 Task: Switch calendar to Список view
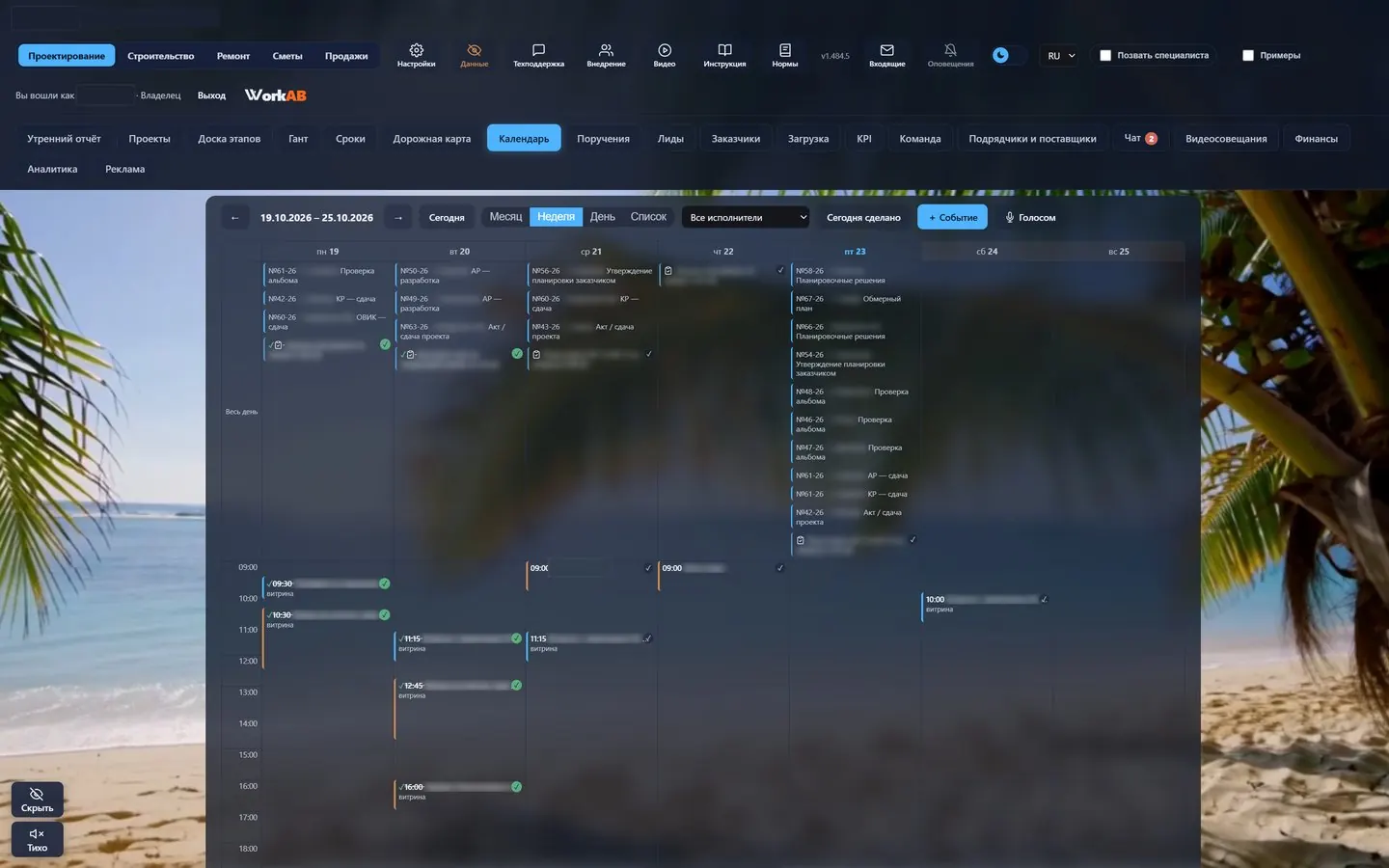tap(648, 217)
